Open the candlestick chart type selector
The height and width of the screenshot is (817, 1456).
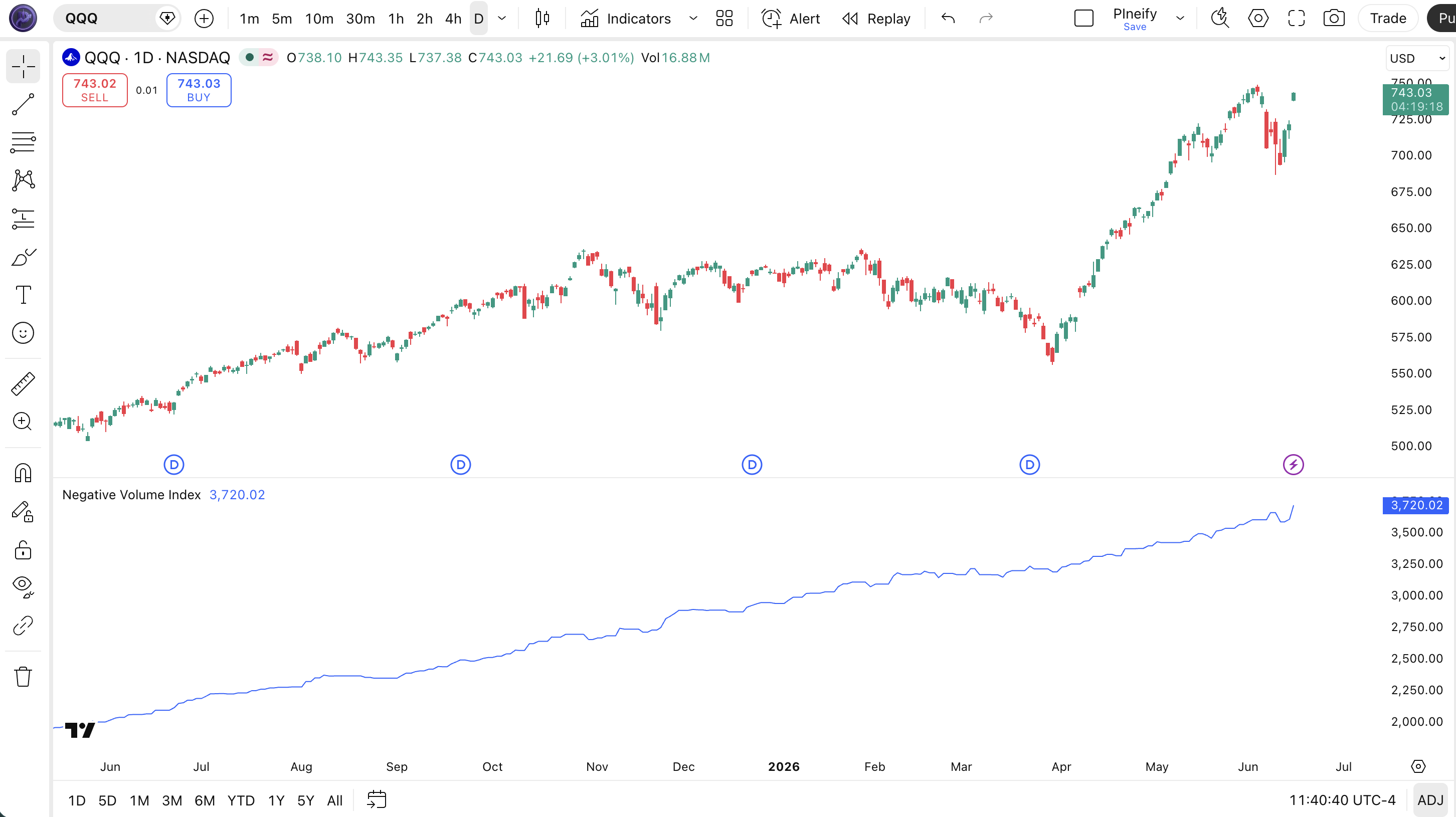click(542, 19)
